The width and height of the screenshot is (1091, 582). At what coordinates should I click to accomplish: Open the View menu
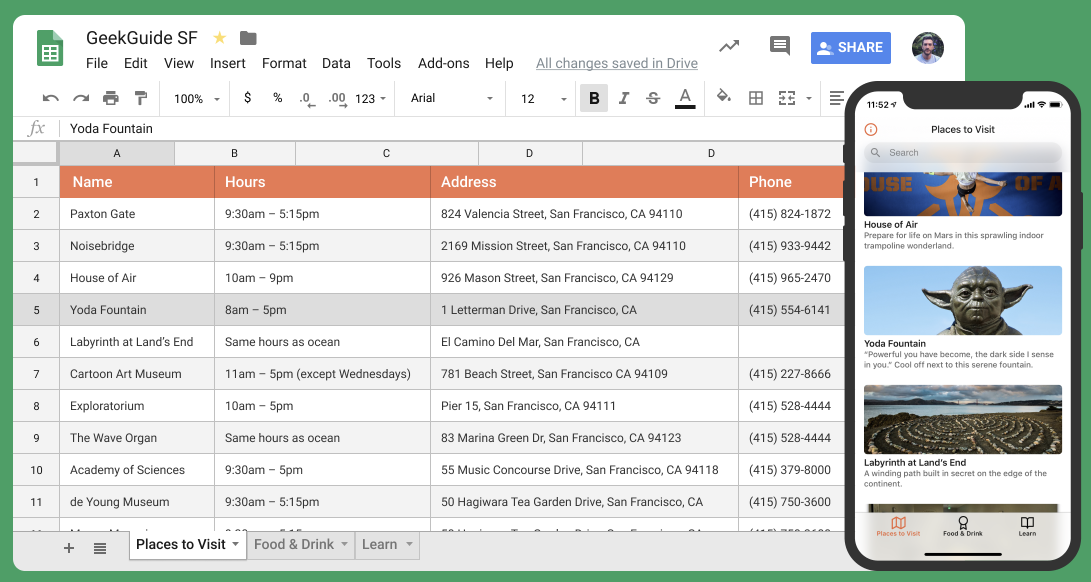[x=179, y=63]
